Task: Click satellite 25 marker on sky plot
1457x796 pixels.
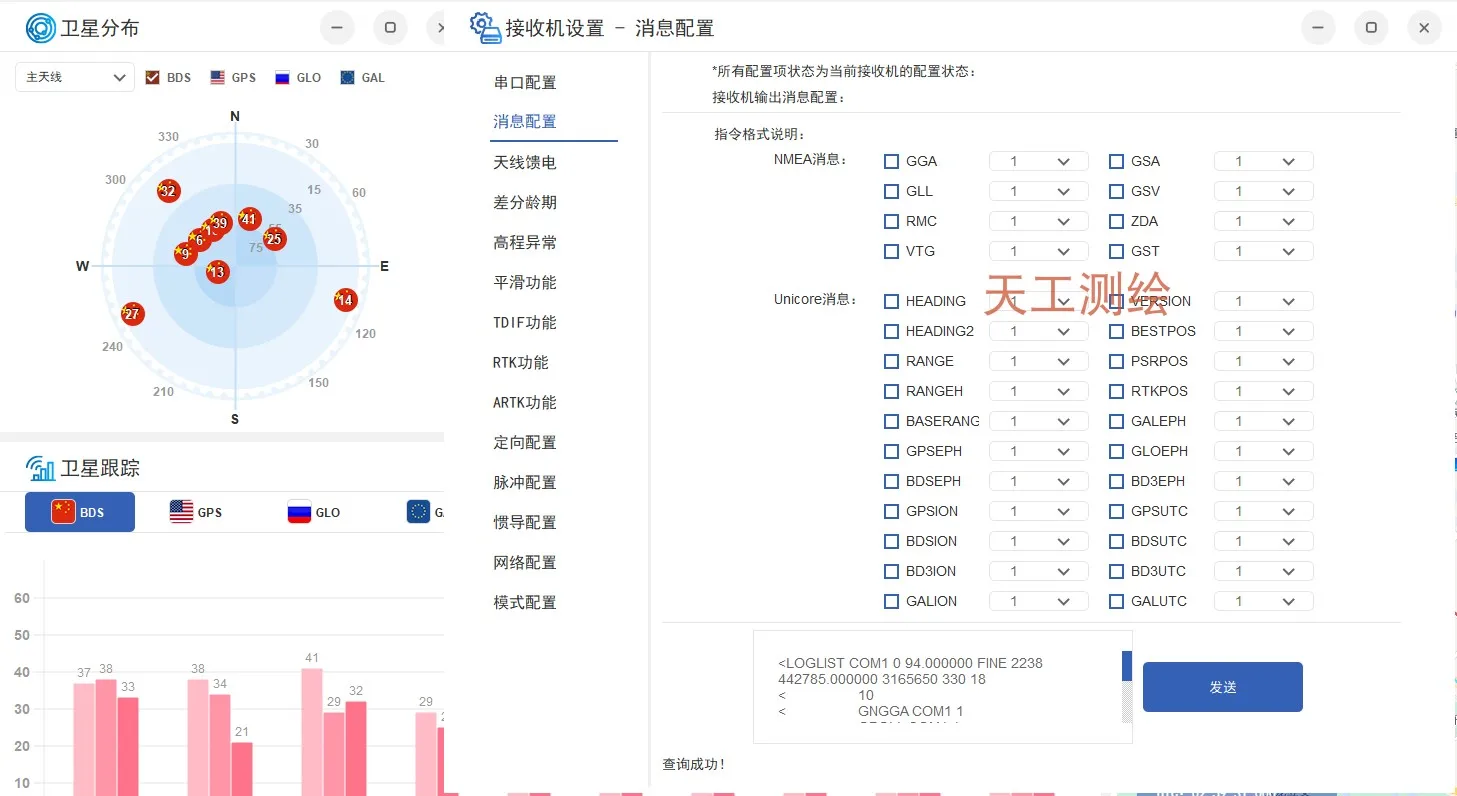Action: tap(274, 239)
